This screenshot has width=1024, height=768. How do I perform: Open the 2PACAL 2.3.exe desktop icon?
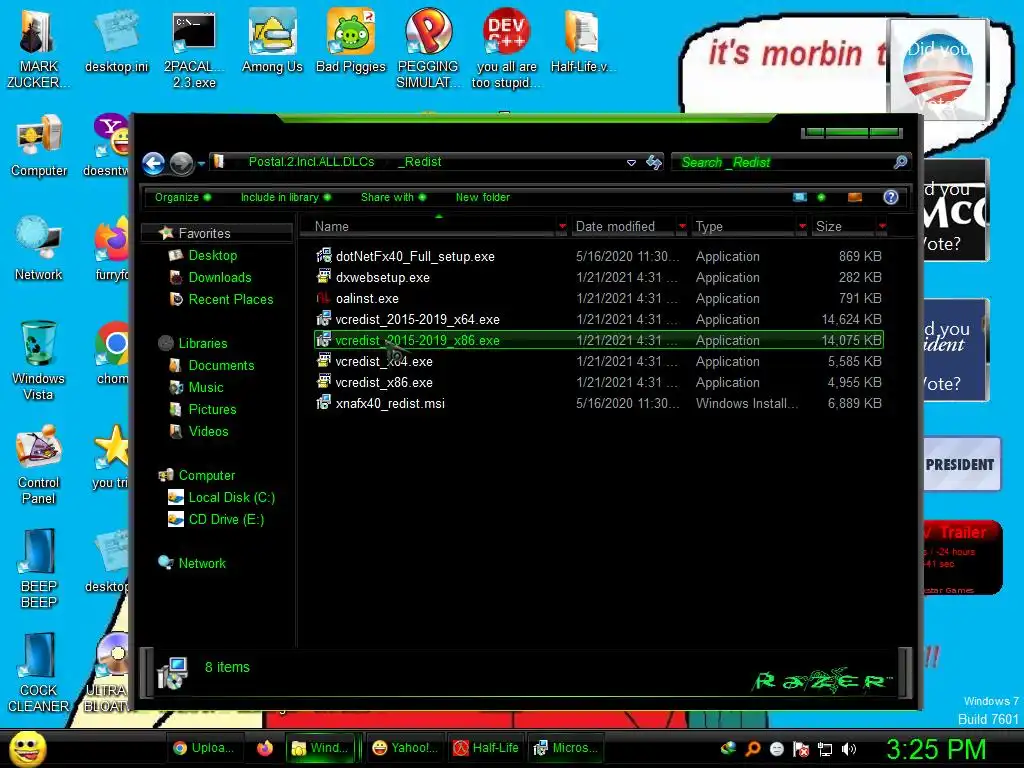click(194, 48)
